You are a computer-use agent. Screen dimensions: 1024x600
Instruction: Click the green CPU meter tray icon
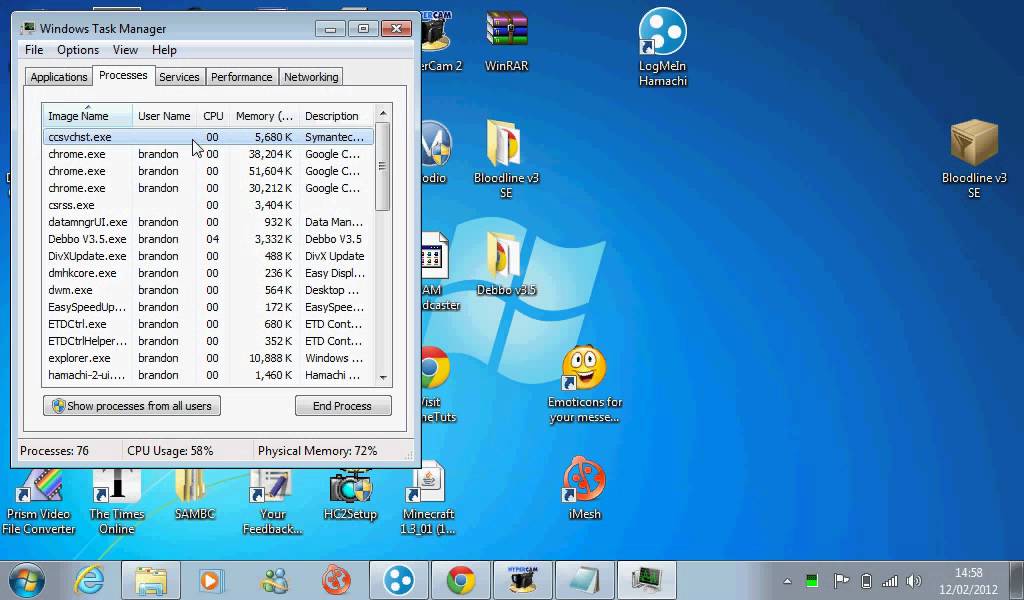click(812, 581)
